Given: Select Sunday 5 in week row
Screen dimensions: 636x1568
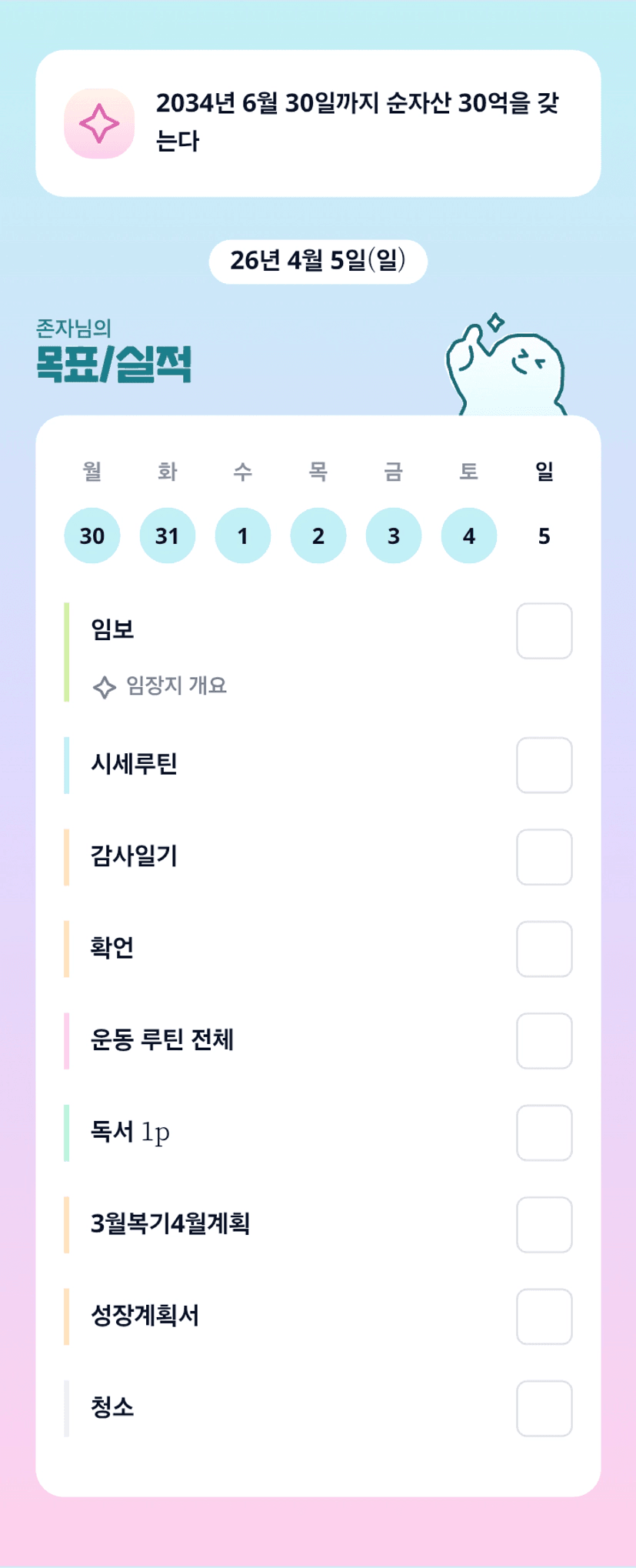Looking at the screenshot, I should 544,535.
